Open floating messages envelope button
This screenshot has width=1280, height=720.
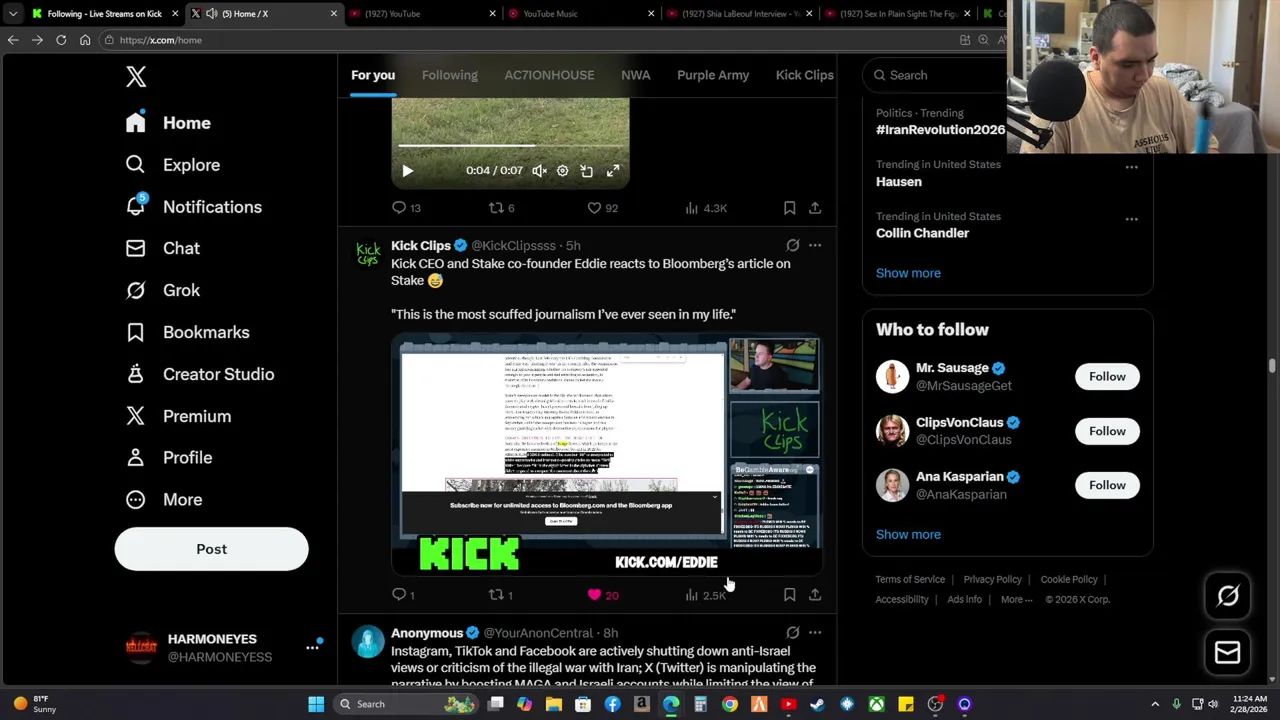click(1228, 653)
